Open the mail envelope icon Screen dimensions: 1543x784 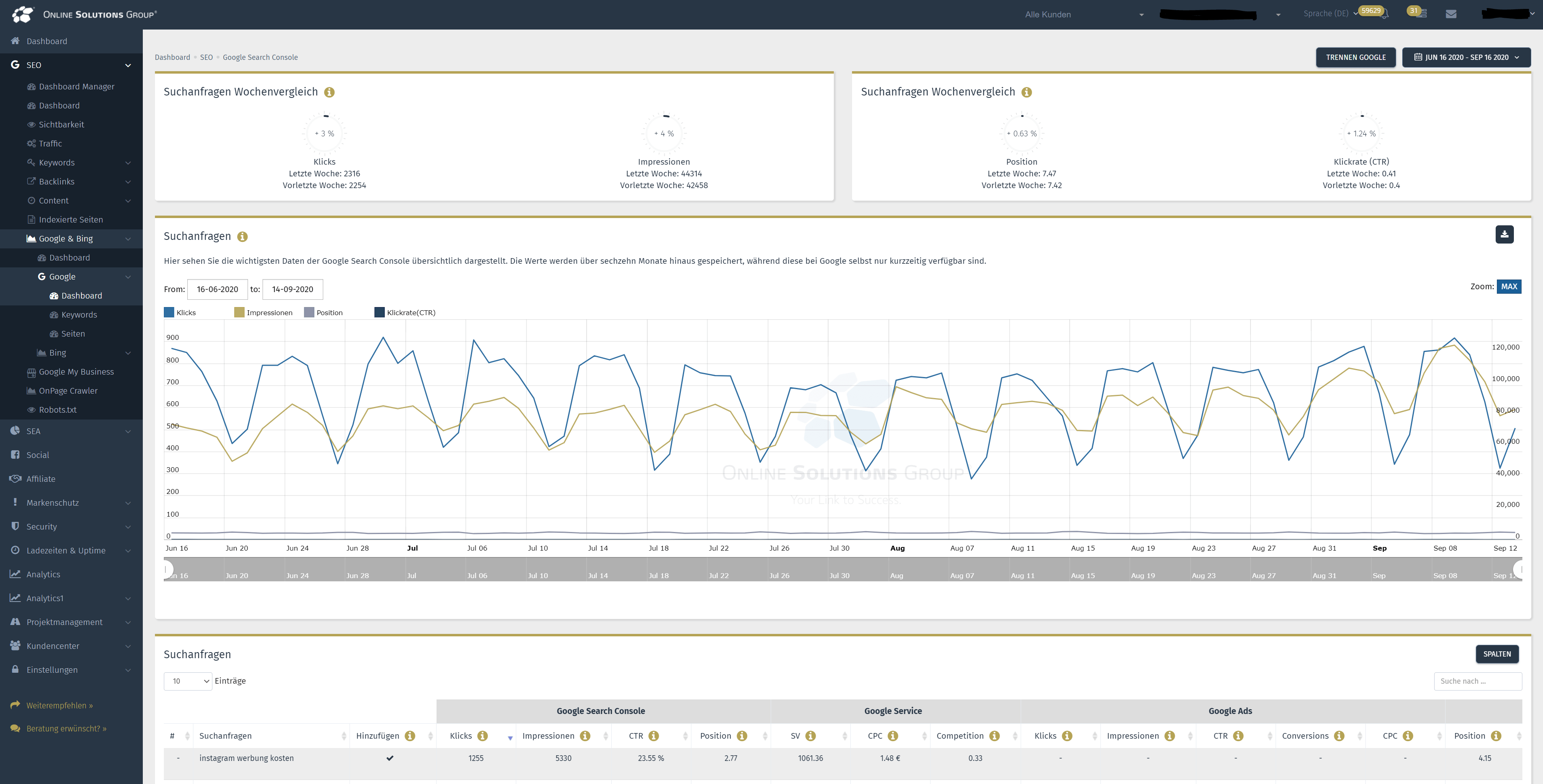pos(1451,14)
